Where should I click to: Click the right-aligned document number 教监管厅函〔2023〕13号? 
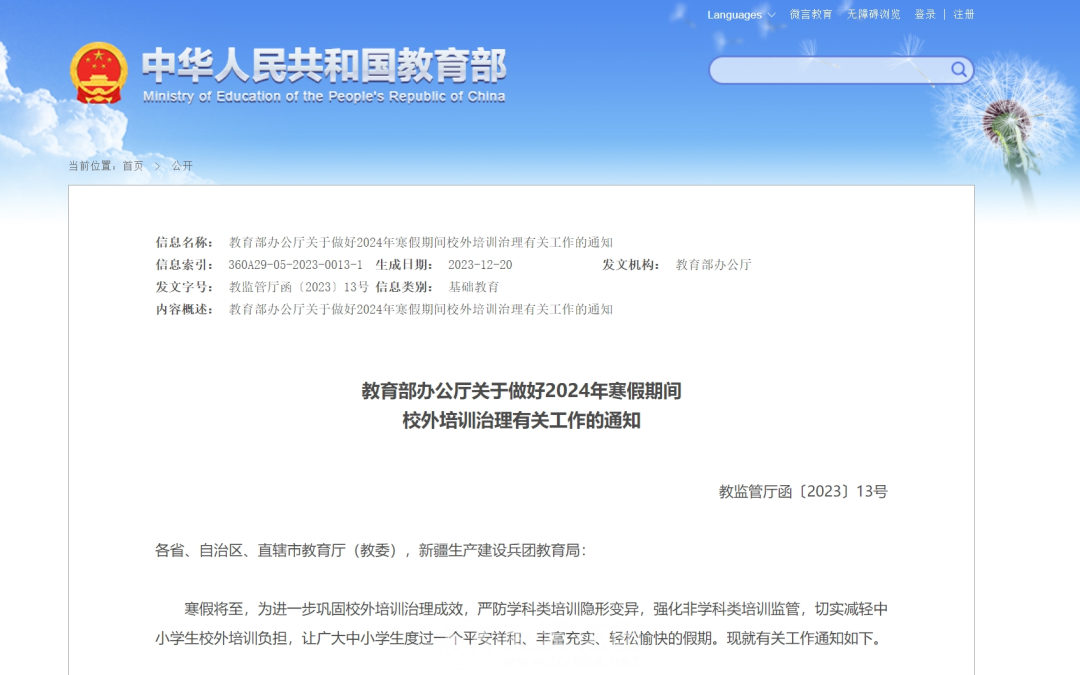tap(803, 492)
